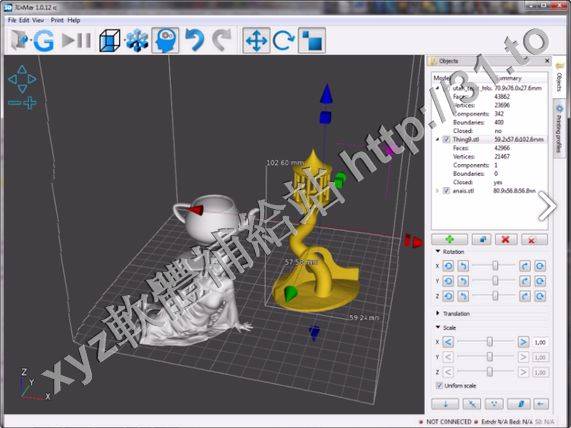Select the rotate tool in the toolbar
Viewport: 571px width, 428px height.
point(284,40)
